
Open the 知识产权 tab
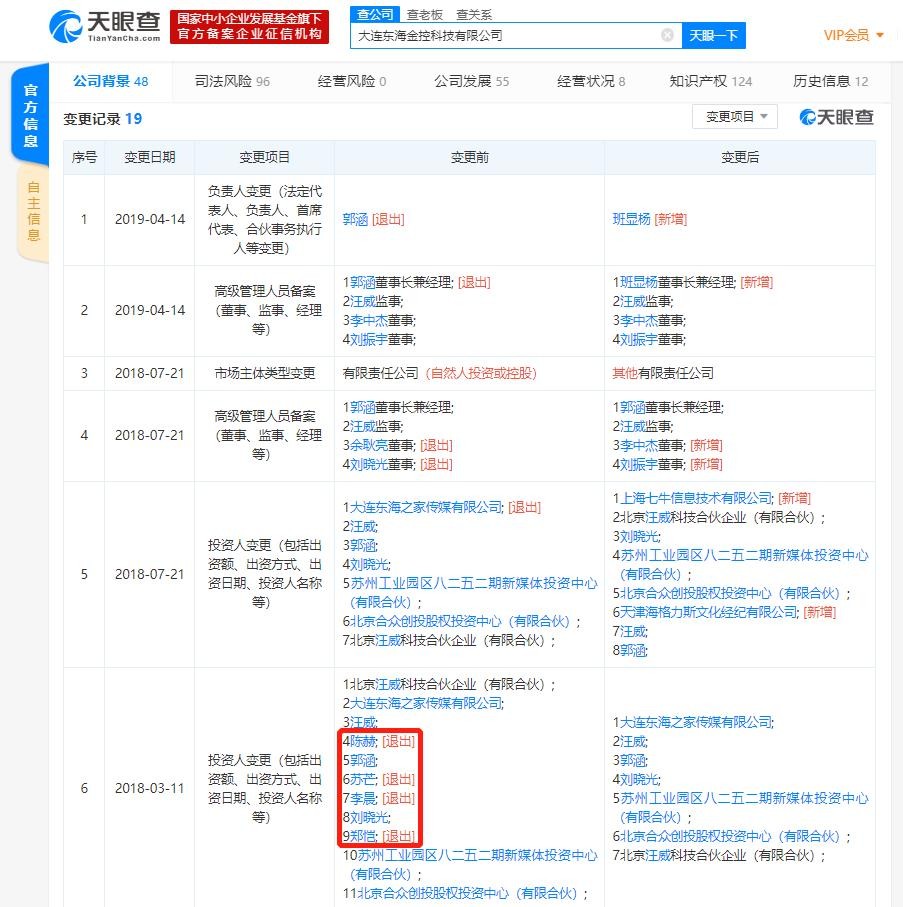click(710, 81)
